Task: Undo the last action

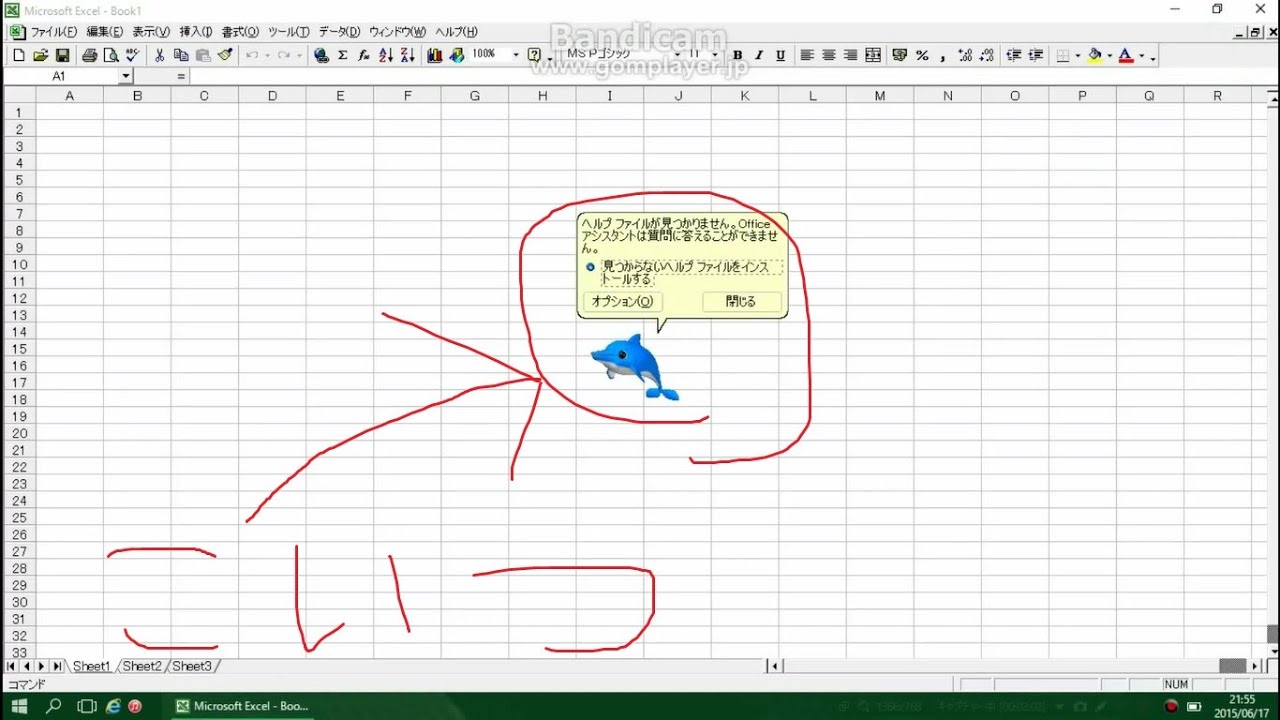Action: (251, 56)
